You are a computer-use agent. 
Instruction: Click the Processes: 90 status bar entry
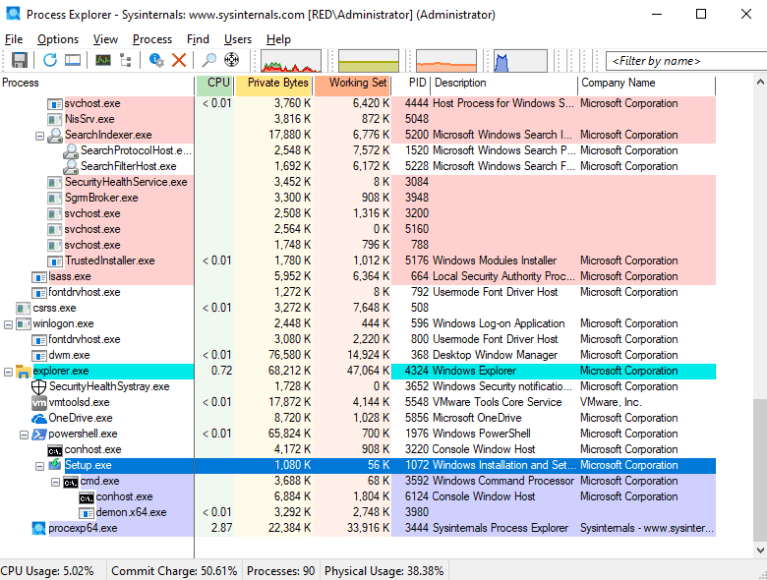point(281,571)
